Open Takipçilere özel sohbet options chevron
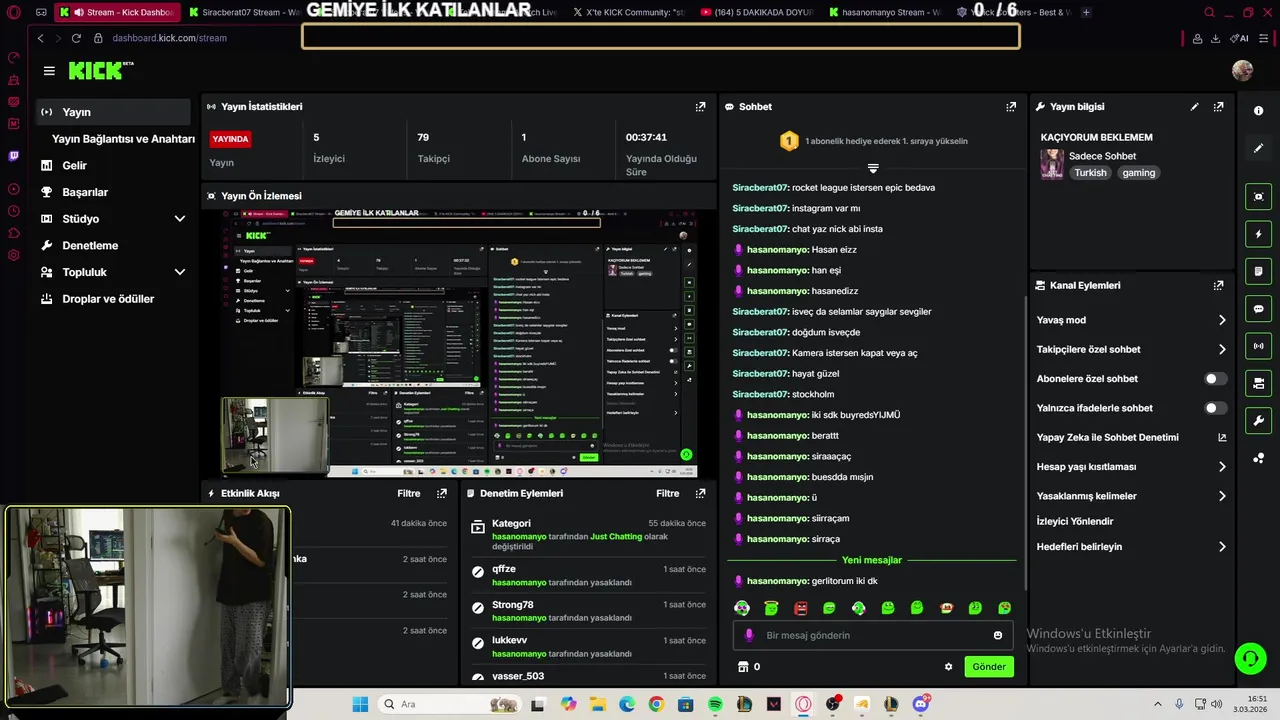Screen dimensions: 1280x720 pos(1222,349)
